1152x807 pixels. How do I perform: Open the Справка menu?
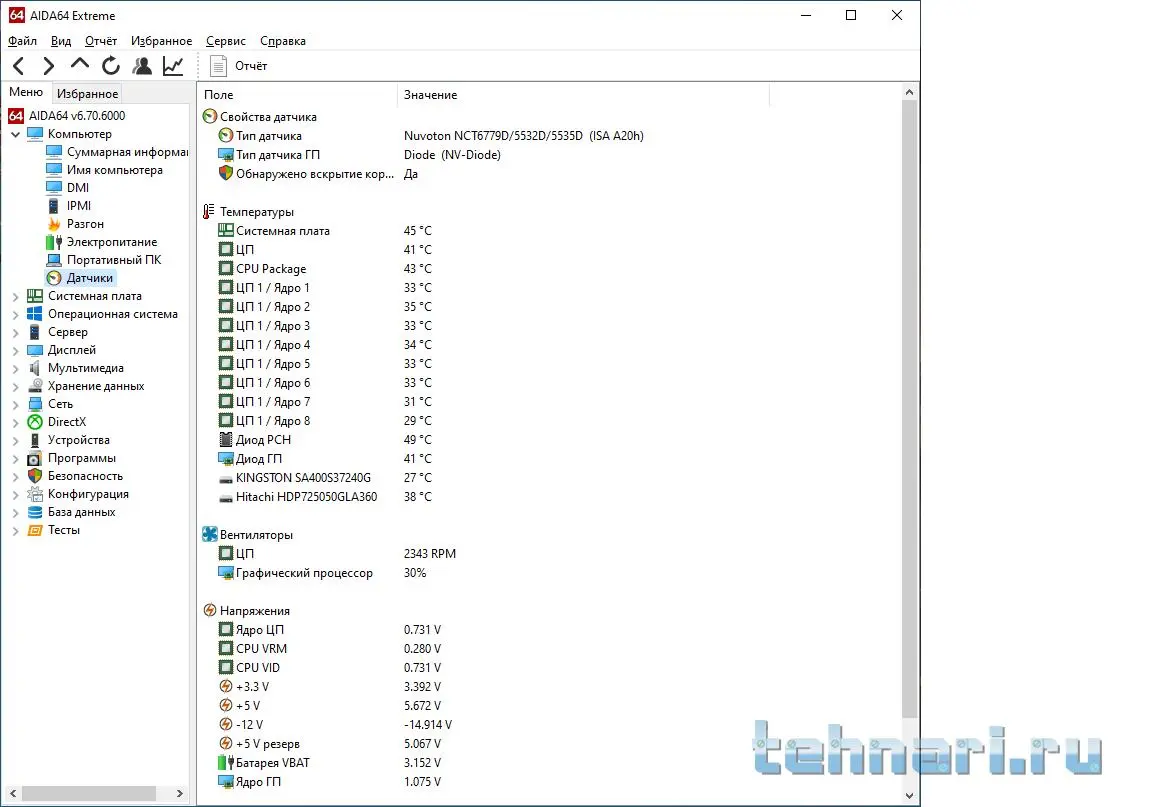(x=283, y=41)
